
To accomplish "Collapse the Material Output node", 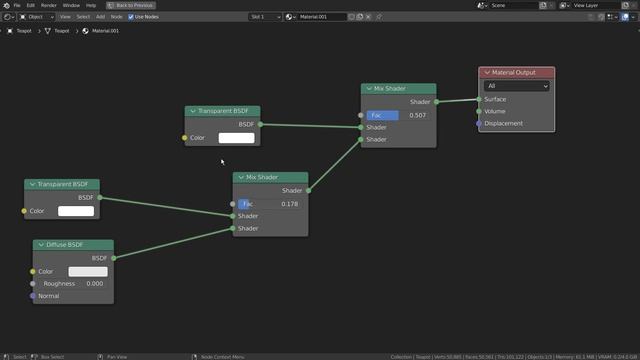I will 487,73.
